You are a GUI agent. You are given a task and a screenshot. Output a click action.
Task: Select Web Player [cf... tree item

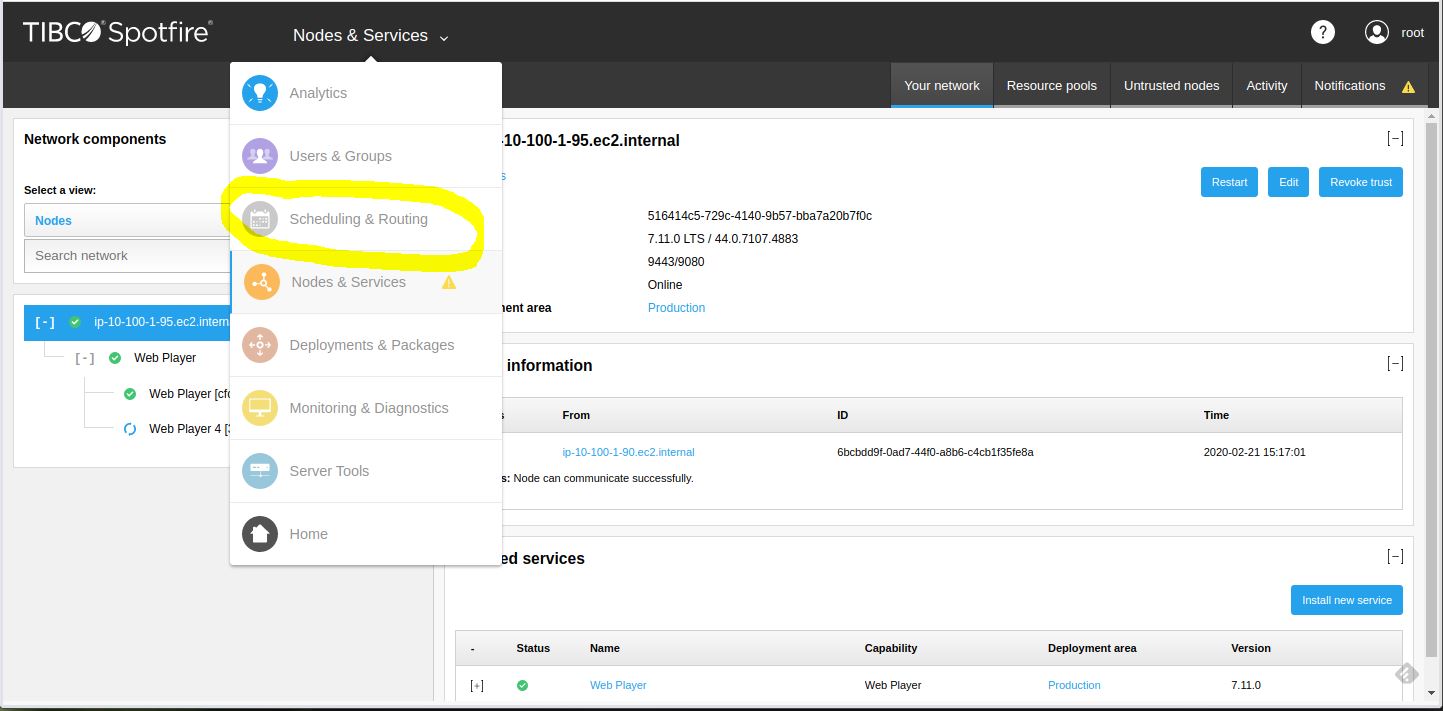(190, 394)
